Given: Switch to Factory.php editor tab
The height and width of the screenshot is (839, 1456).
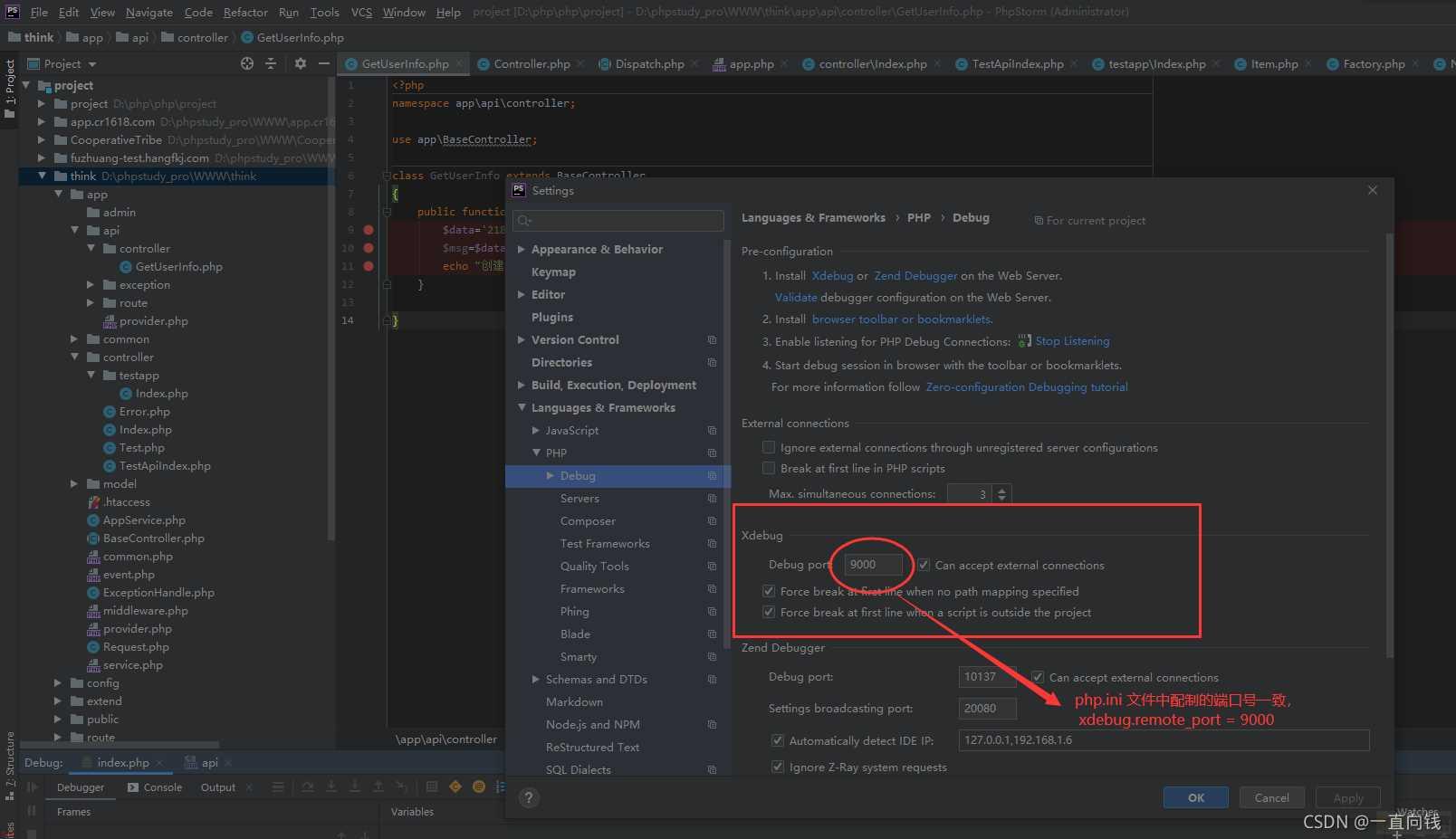Looking at the screenshot, I should coord(1374,63).
